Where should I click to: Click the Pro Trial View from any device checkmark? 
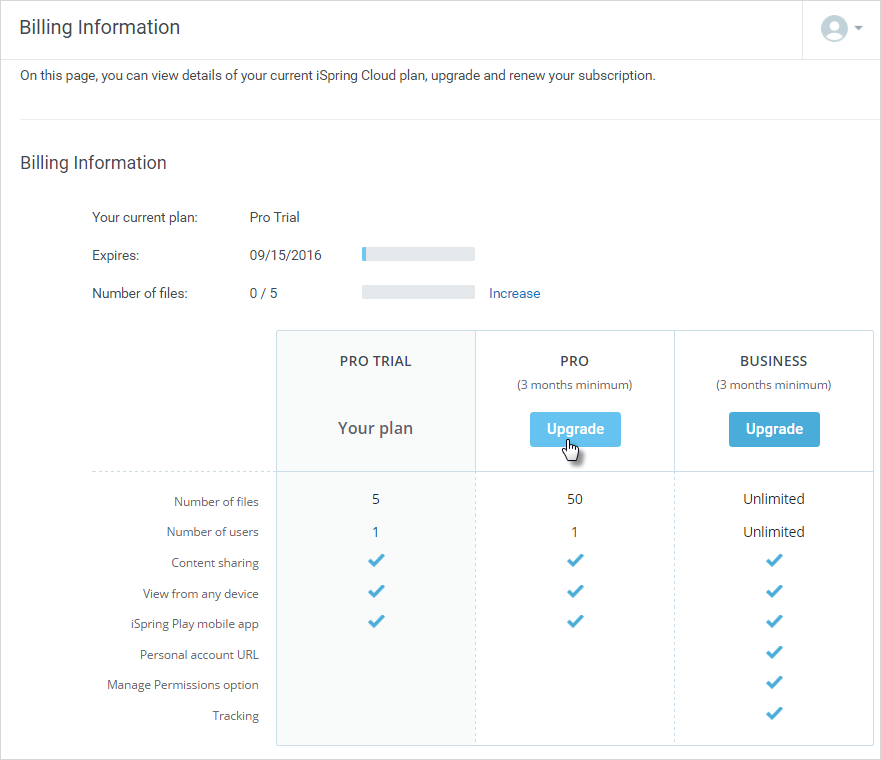375,591
